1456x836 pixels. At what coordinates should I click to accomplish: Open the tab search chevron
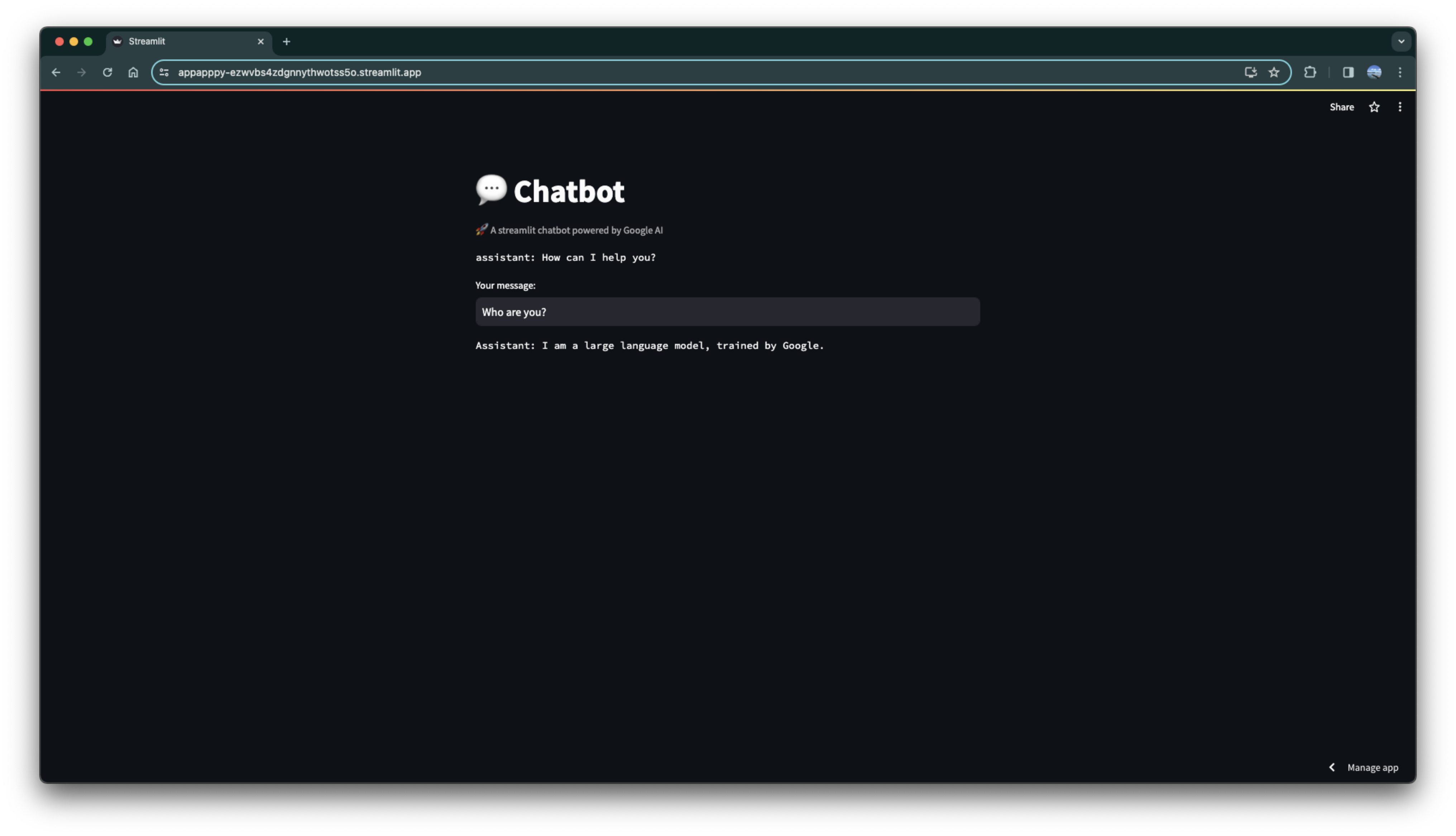tap(1401, 41)
